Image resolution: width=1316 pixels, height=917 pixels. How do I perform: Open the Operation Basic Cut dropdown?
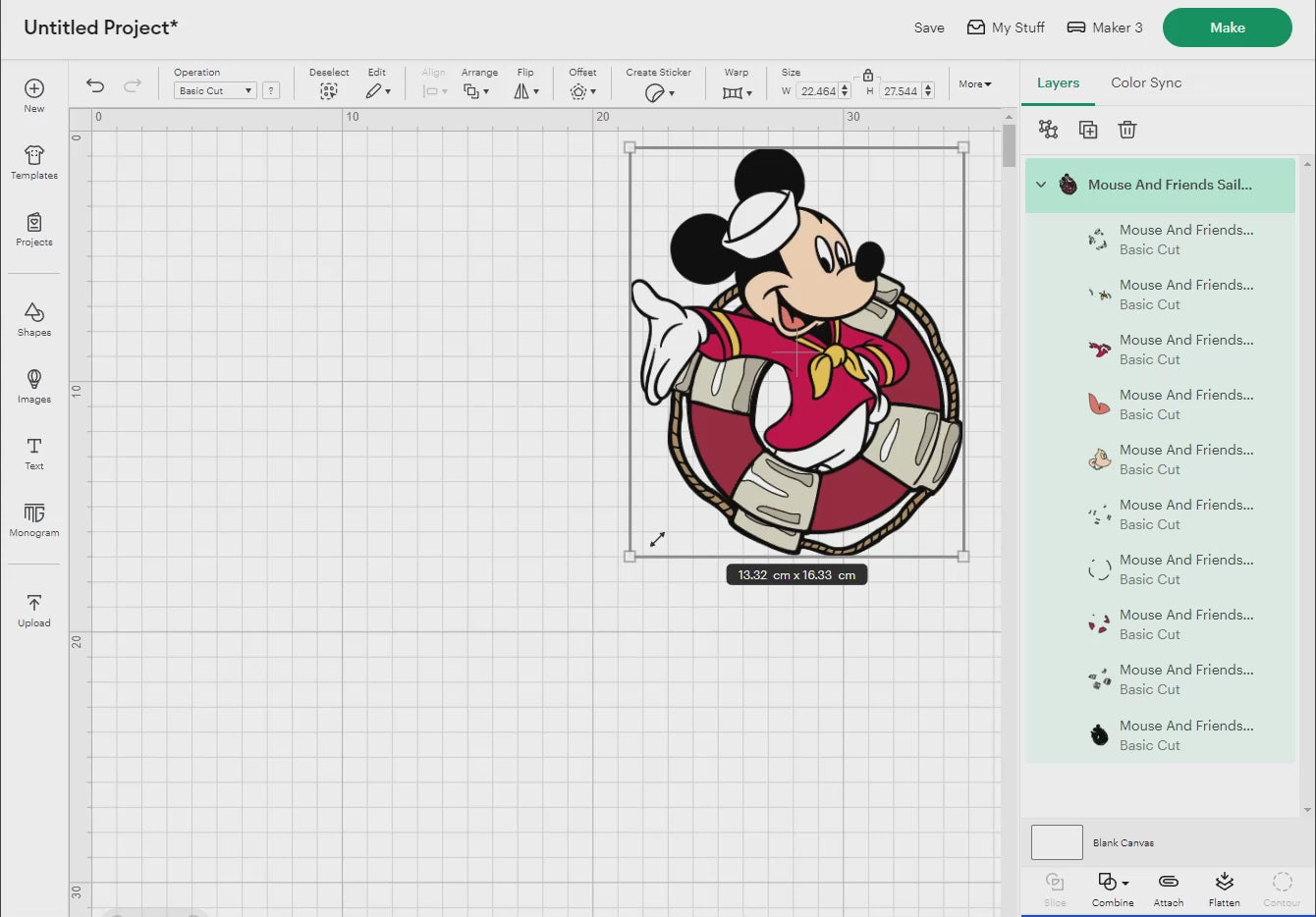(215, 90)
